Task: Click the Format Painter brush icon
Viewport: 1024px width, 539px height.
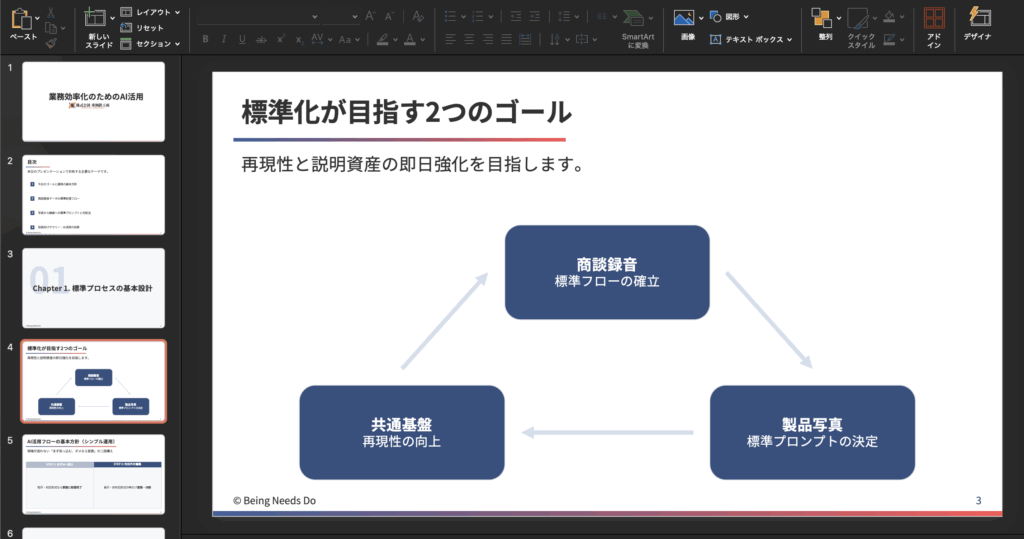Action: coord(51,42)
